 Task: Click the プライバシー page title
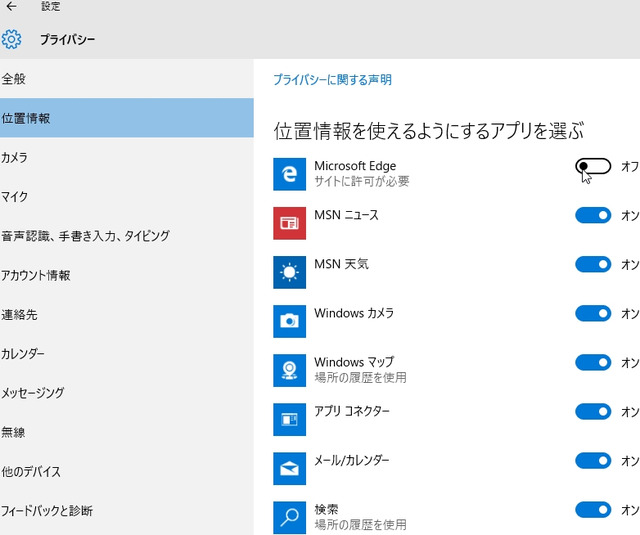(x=67, y=40)
